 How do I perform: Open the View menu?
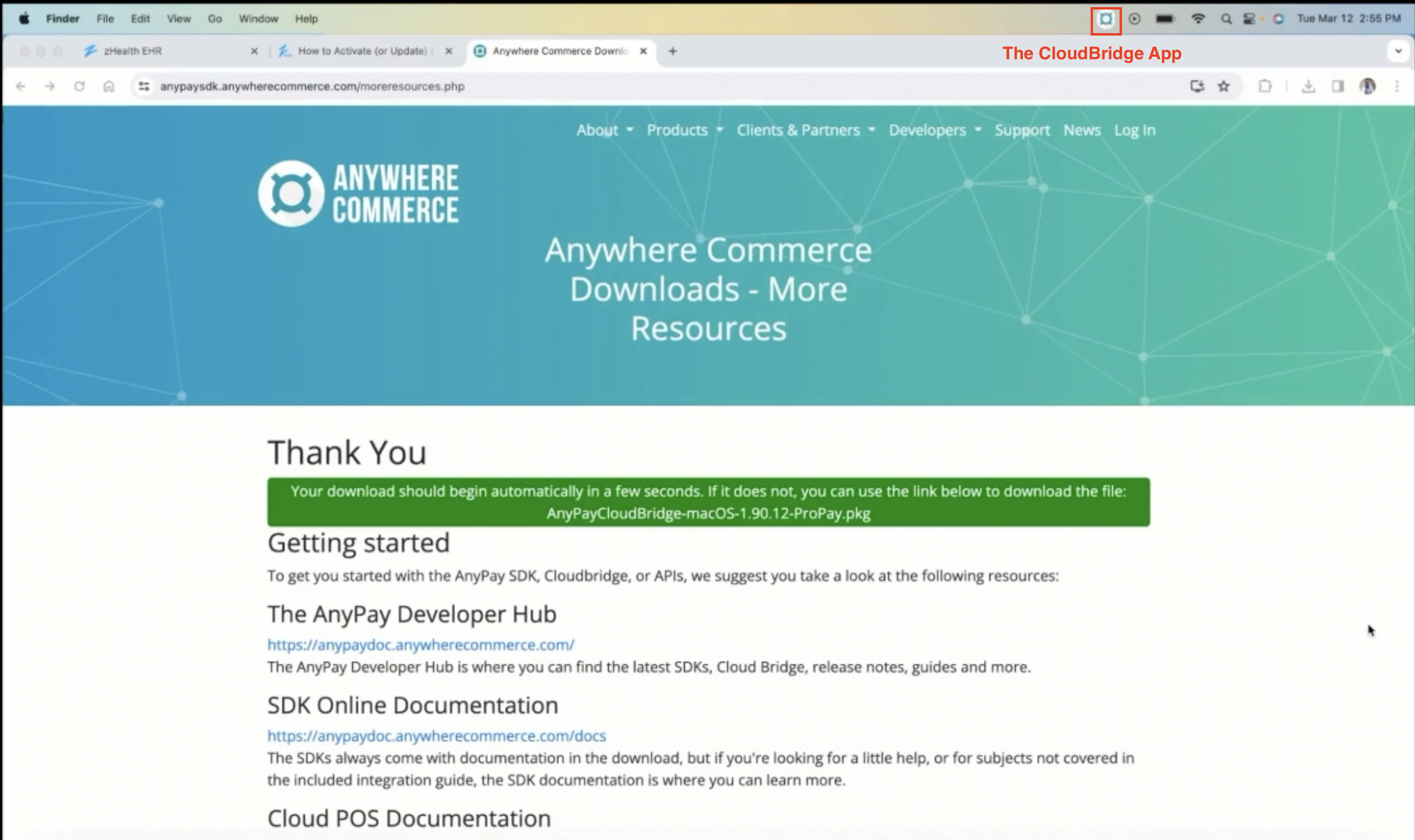(x=178, y=18)
